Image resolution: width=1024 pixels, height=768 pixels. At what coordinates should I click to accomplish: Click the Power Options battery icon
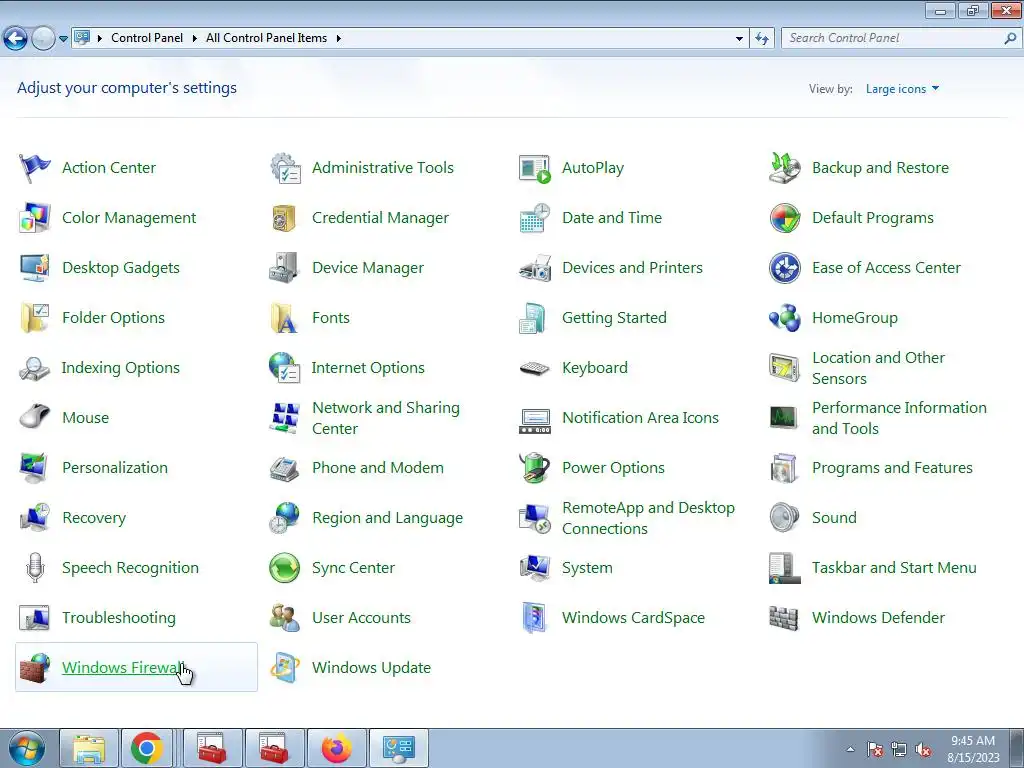pyautogui.click(x=535, y=468)
